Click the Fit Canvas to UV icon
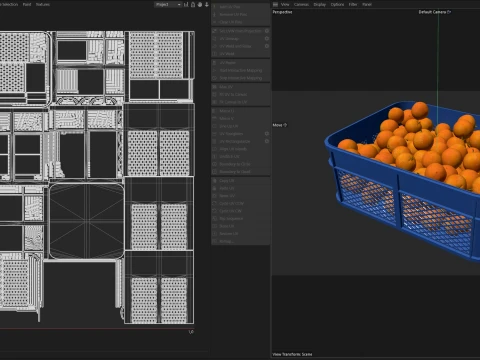 coord(215,102)
